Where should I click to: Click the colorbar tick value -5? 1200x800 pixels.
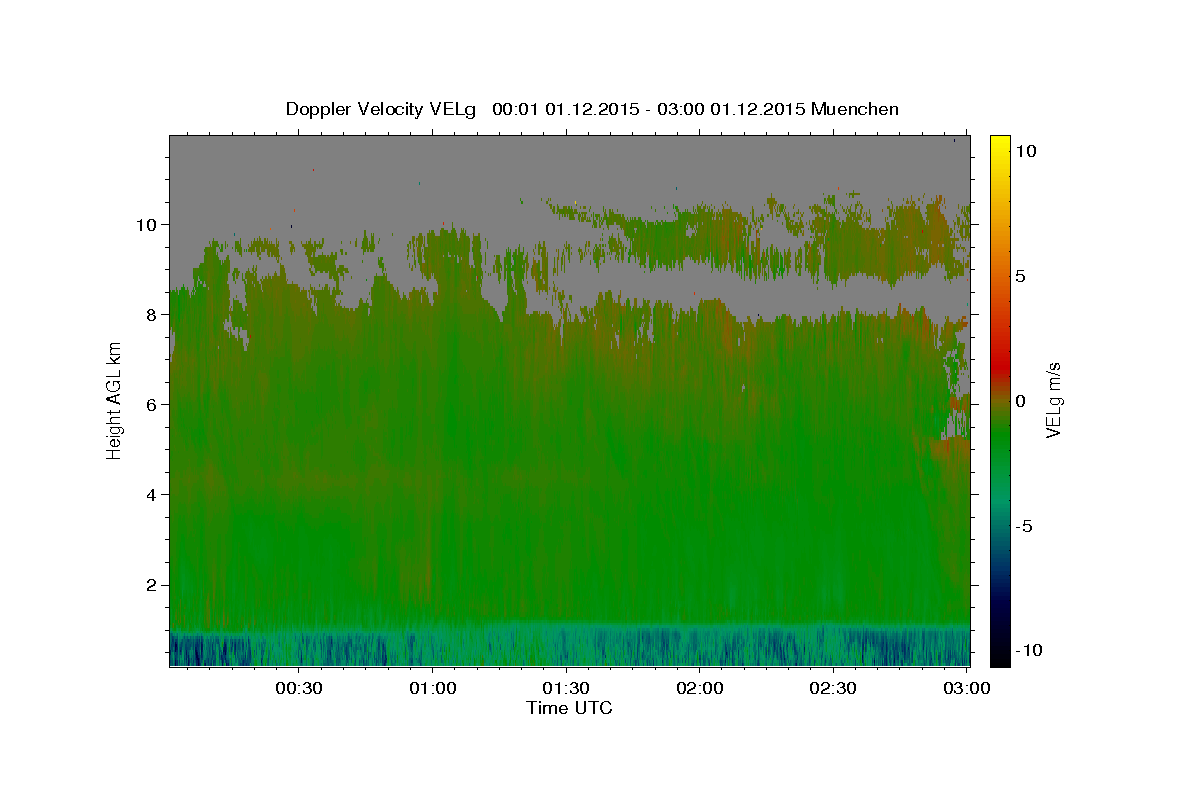1024,526
